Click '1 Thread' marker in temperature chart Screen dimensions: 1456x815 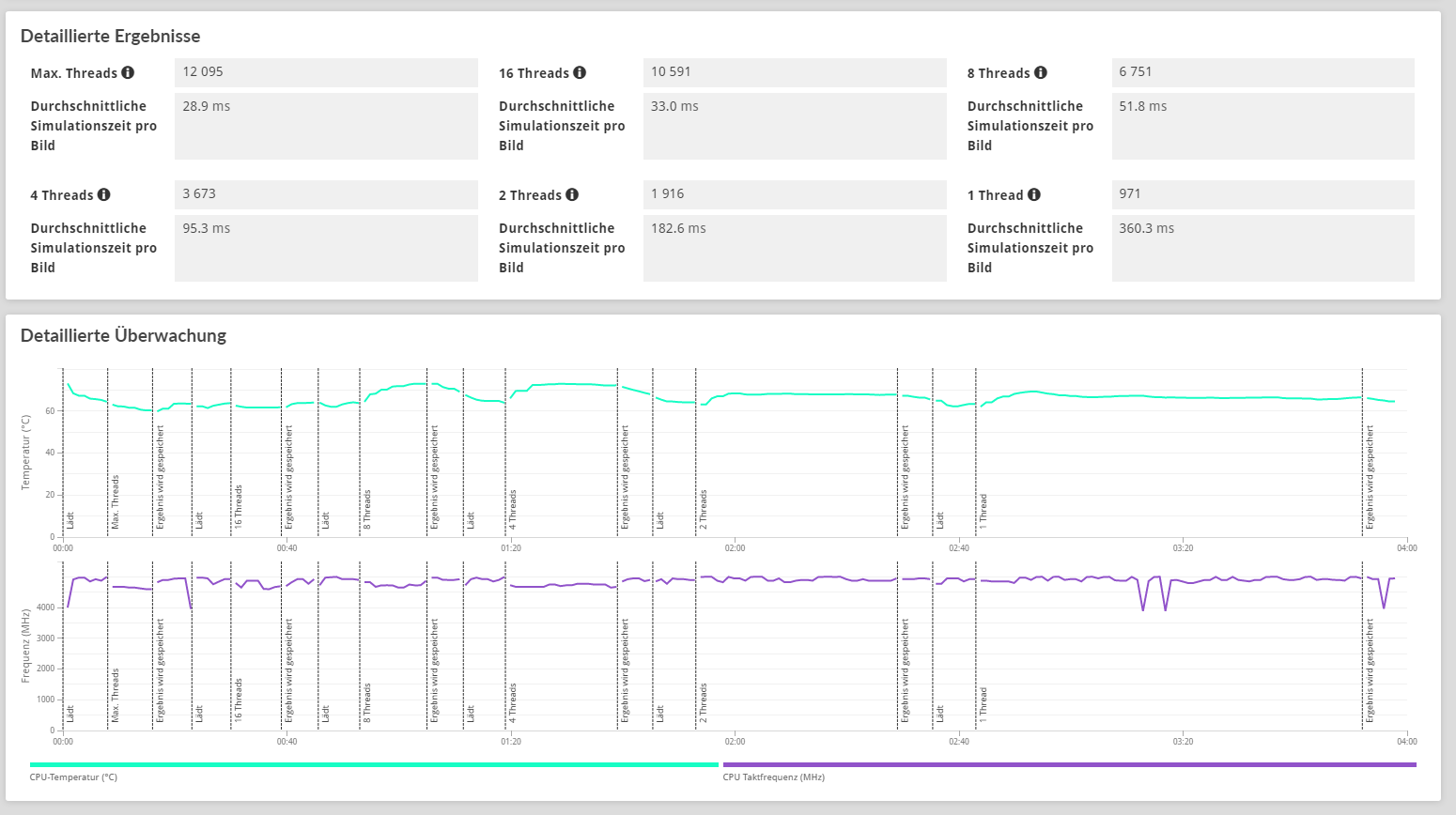pyautogui.click(x=984, y=511)
